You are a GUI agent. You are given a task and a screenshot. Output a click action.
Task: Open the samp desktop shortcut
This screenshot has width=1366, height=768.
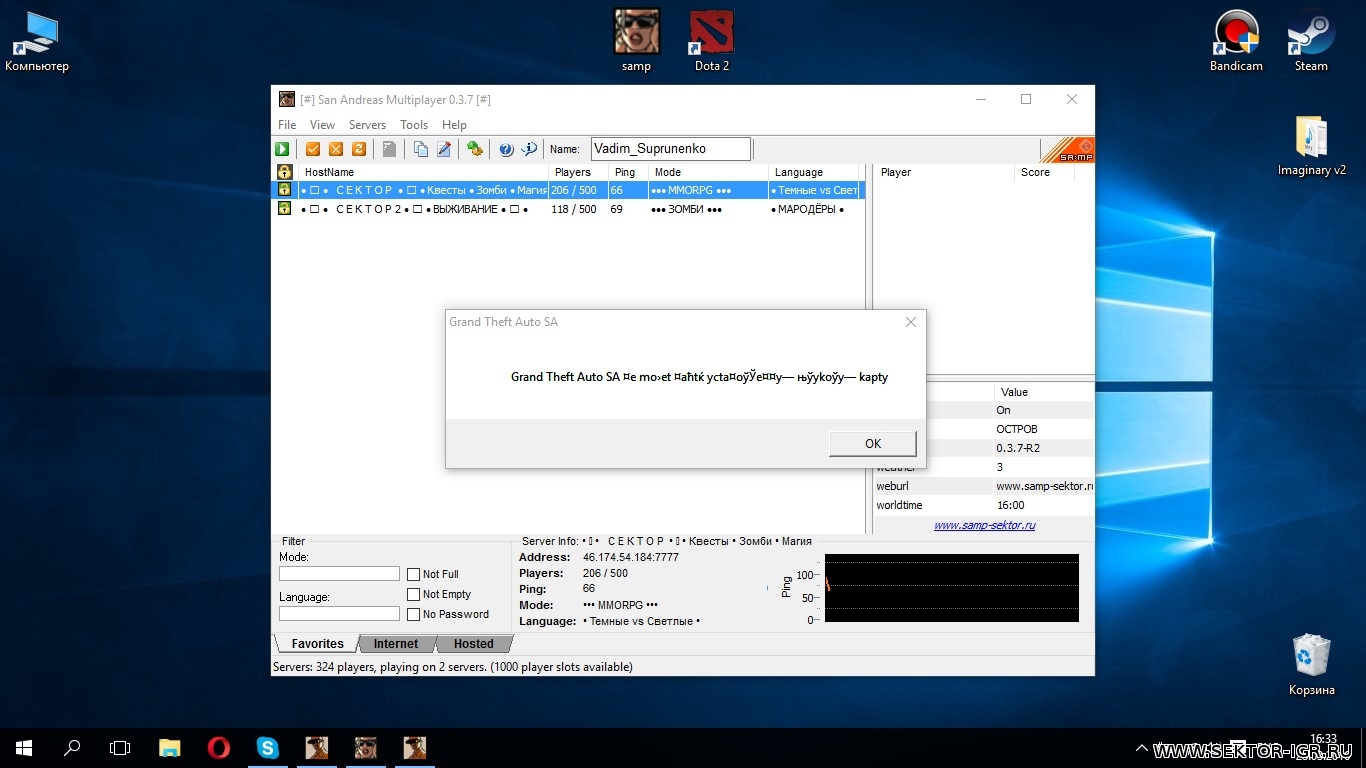(636, 41)
